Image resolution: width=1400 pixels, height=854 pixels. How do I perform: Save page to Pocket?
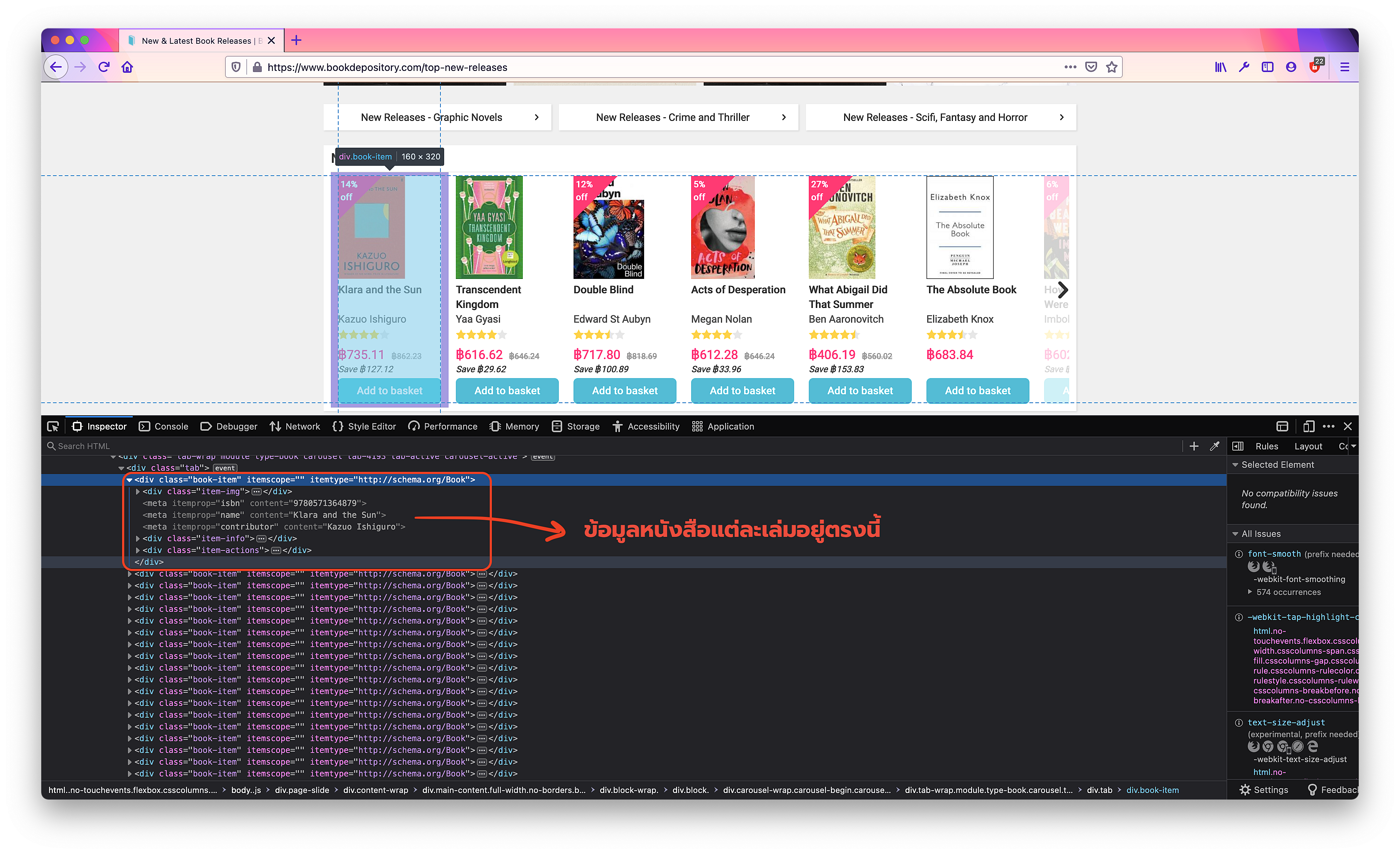tap(1091, 67)
